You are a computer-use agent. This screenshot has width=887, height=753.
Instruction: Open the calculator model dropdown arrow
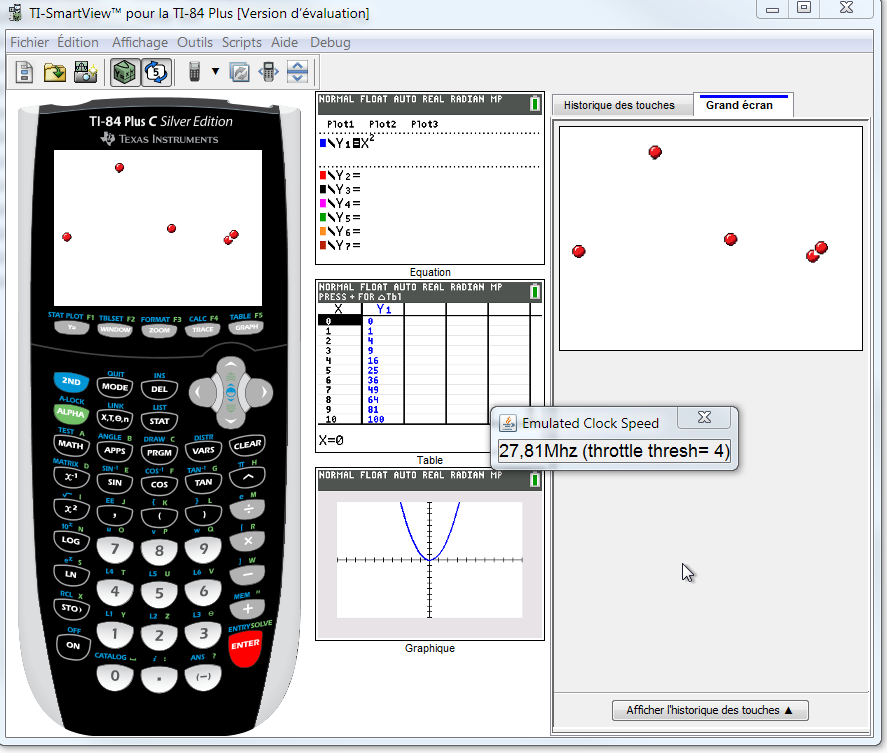216,71
